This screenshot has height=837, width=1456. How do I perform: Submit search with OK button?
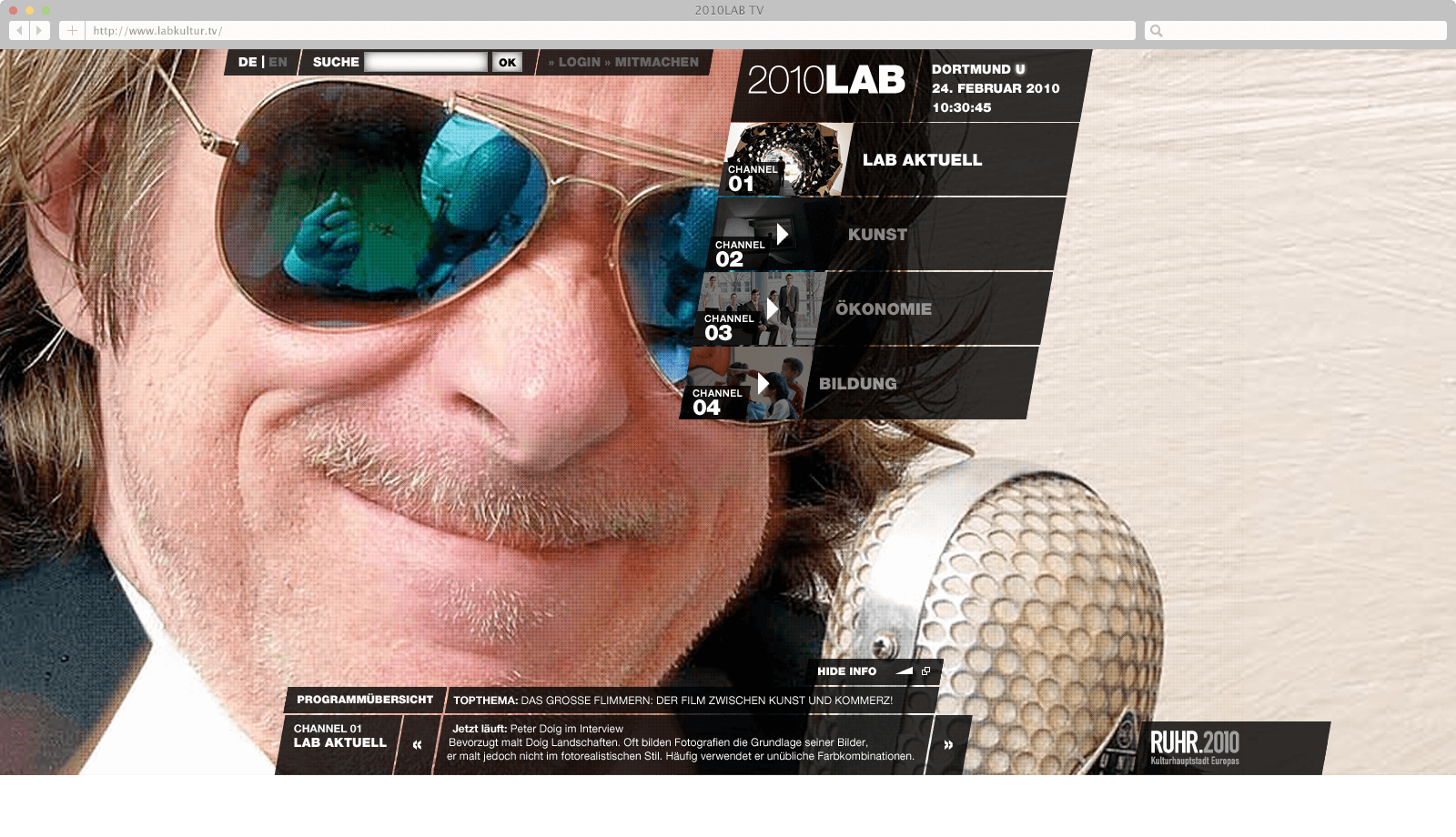pos(507,62)
